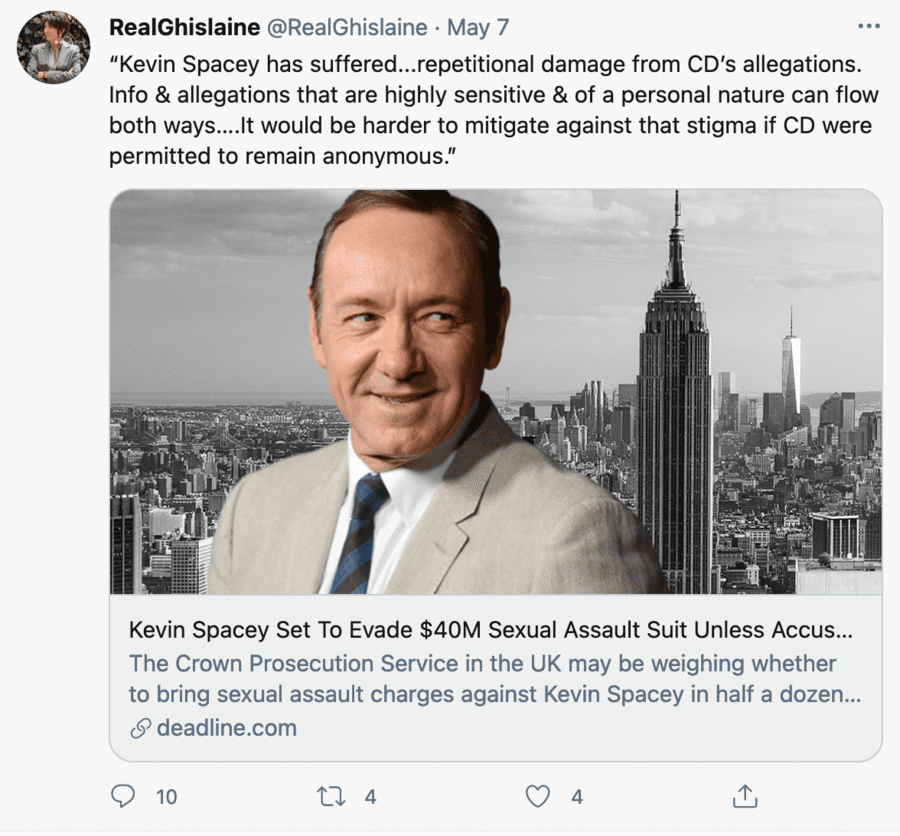The image size is (900, 836).
Task: Click the reply count 10
Action: click(166, 797)
